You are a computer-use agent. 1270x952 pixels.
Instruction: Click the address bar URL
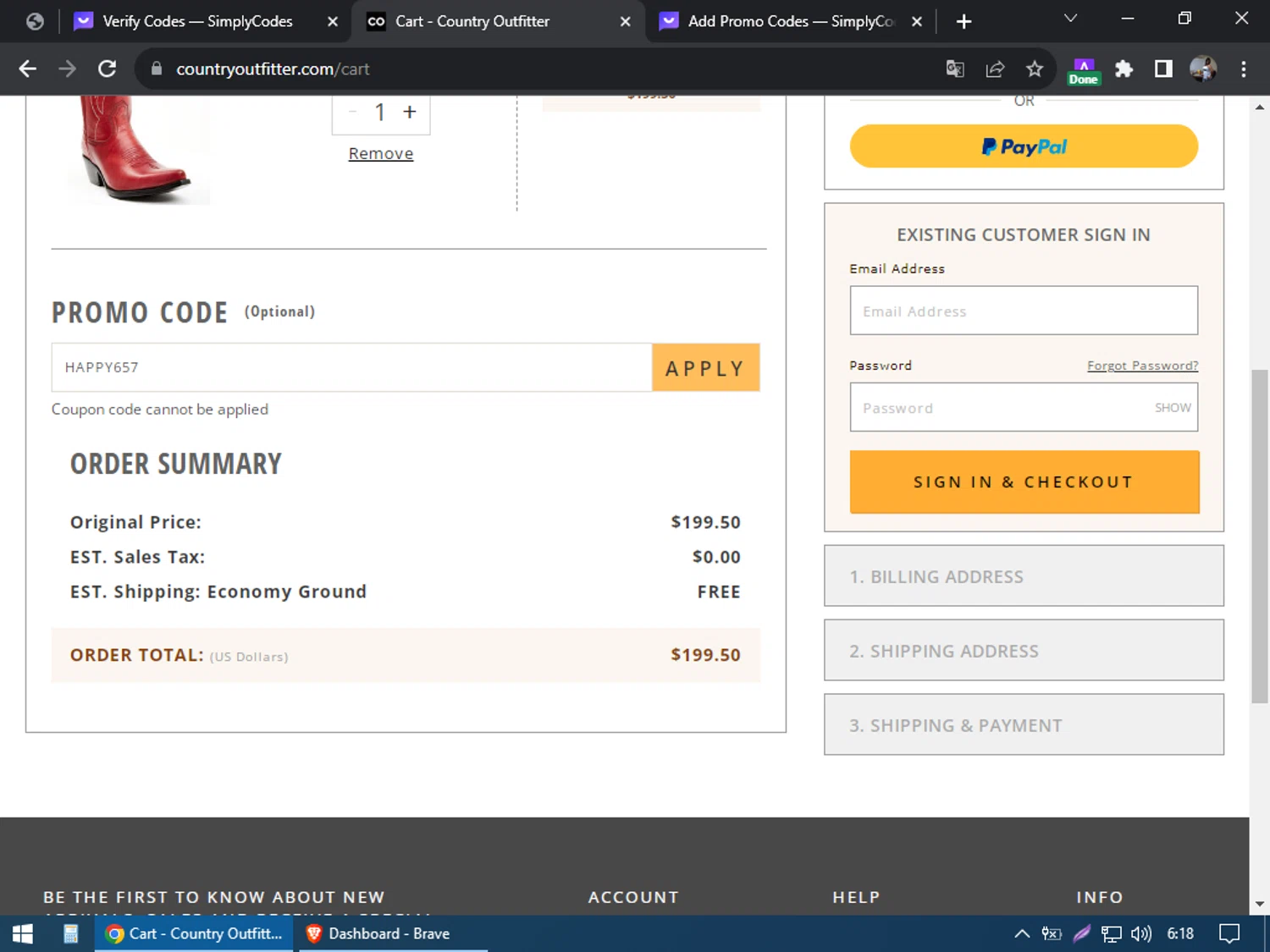[x=273, y=69]
